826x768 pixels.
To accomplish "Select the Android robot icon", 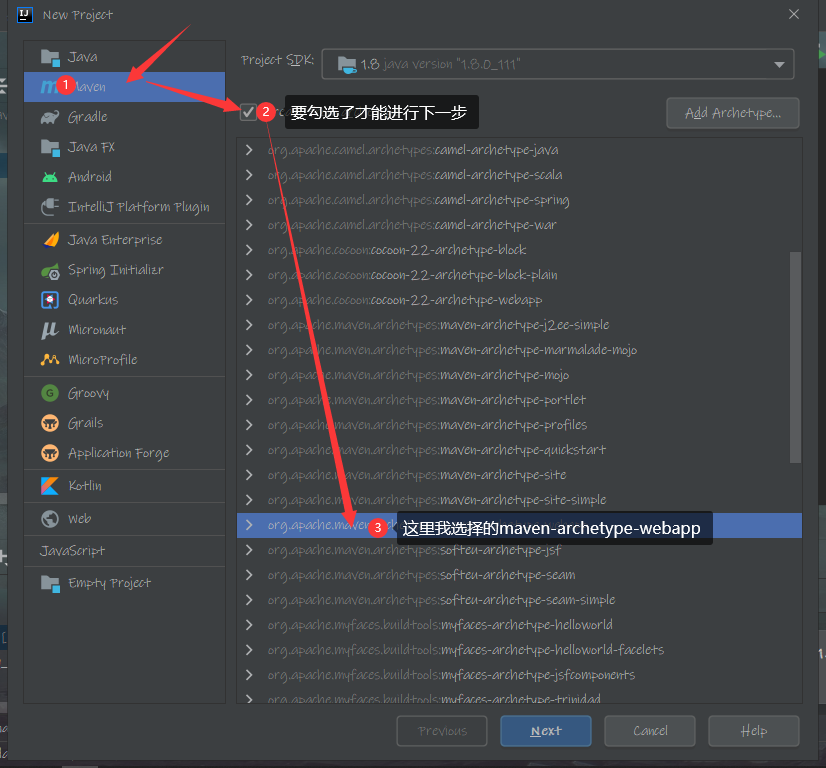I will [50, 177].
